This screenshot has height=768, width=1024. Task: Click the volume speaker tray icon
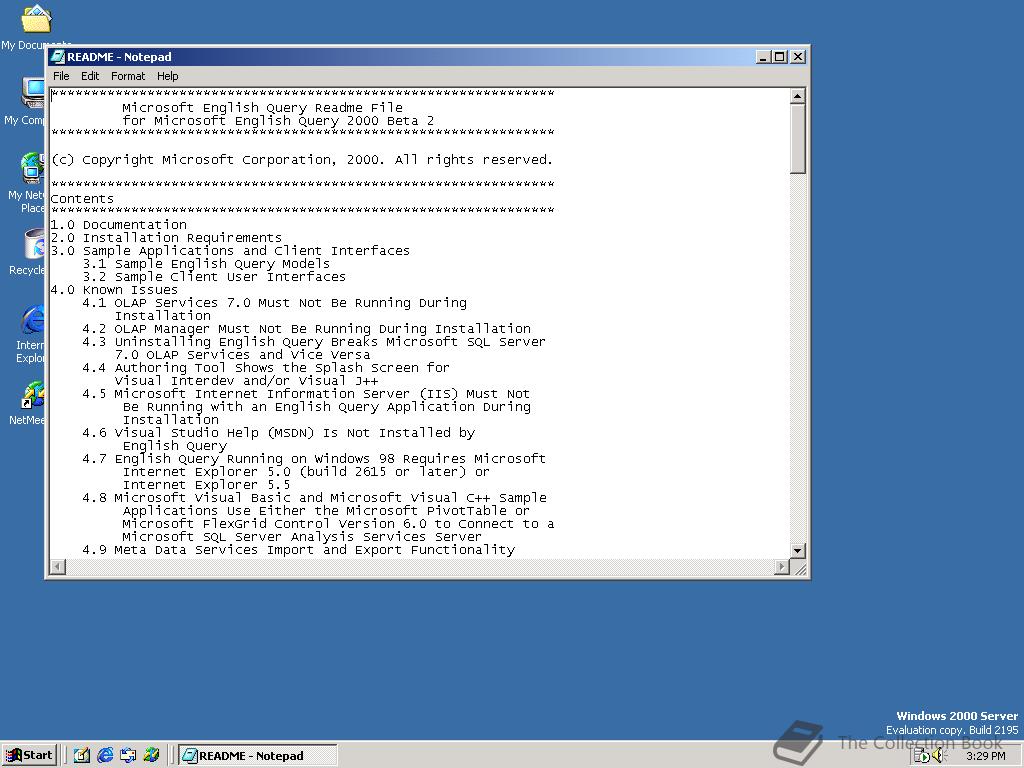938,756
